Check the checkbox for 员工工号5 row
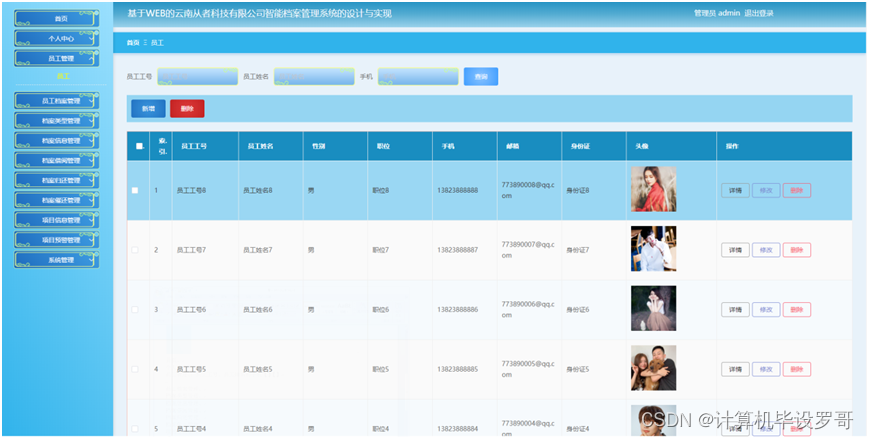Image resolution: width=869 pixels, height=439 pixels. point(135,369)
